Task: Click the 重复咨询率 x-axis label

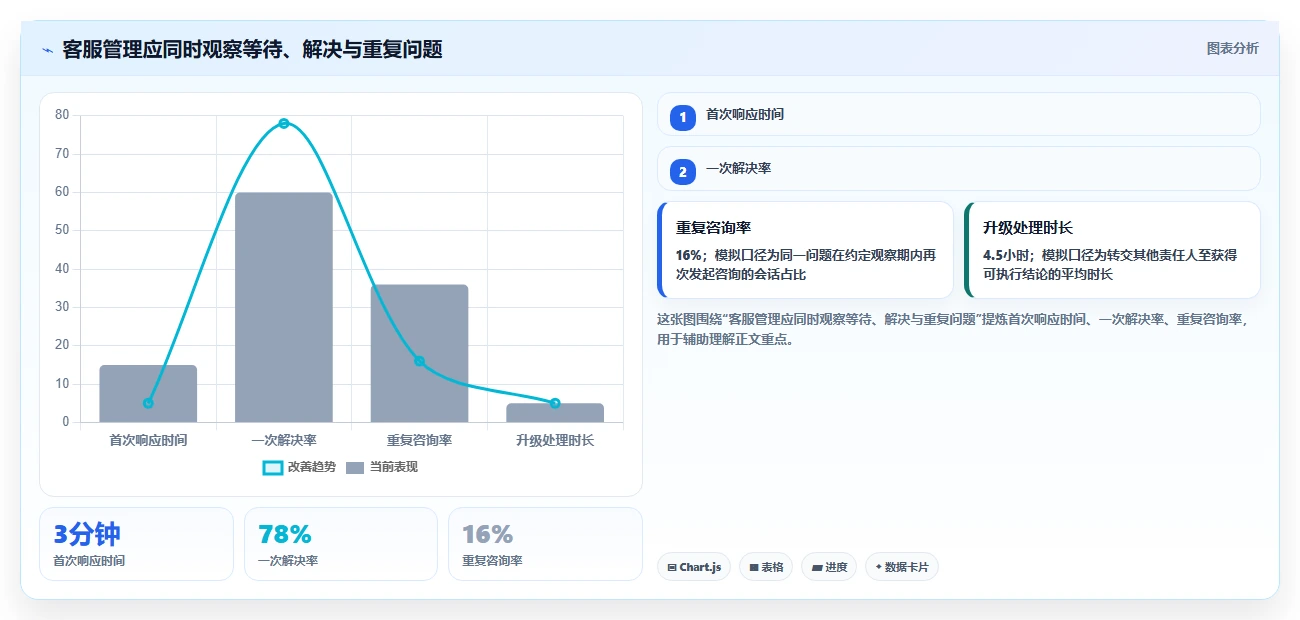Action: point(419,440)
